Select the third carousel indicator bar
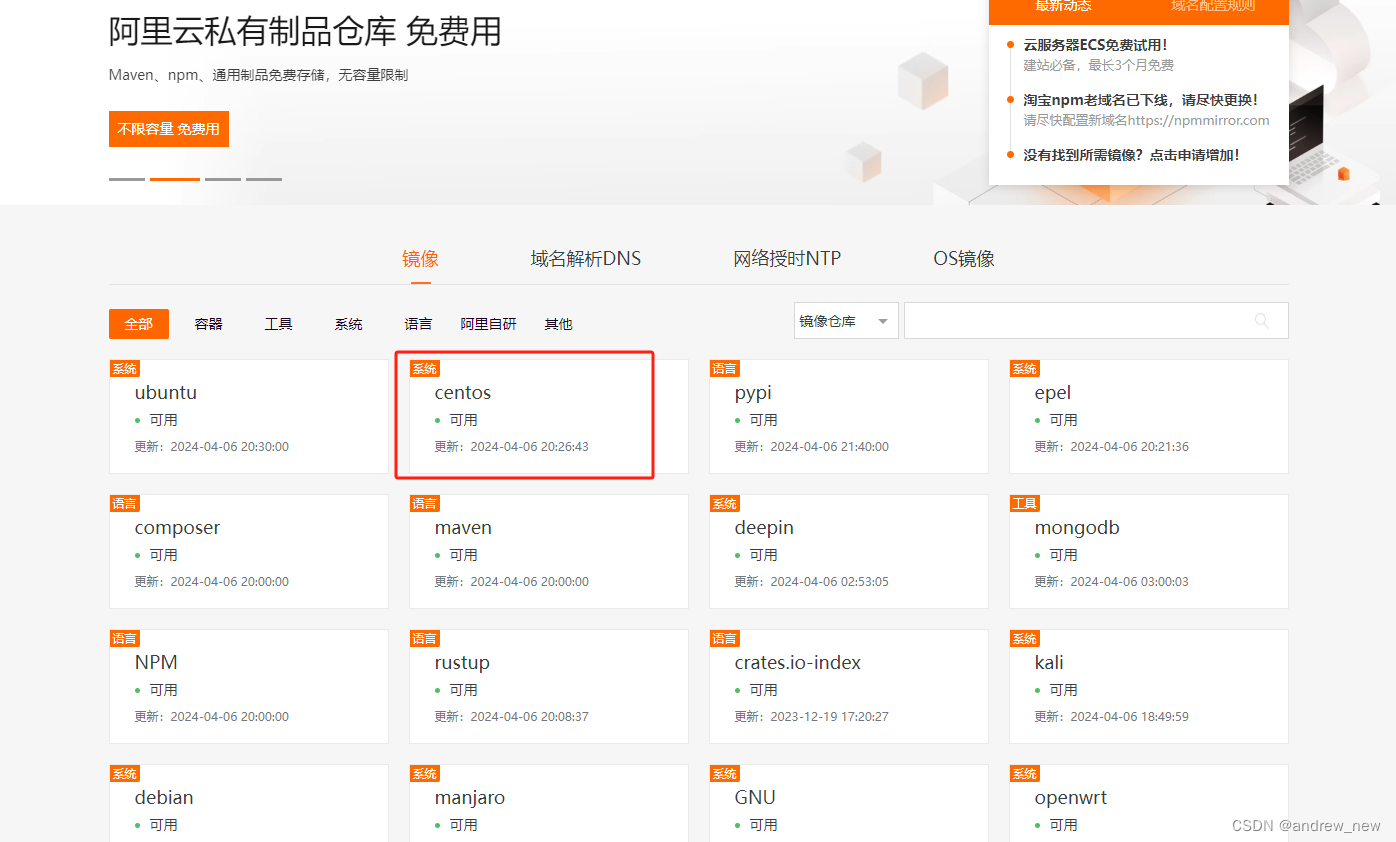Image resolution: width=1396 pixels, height=842 pixels. pos(223,179)
